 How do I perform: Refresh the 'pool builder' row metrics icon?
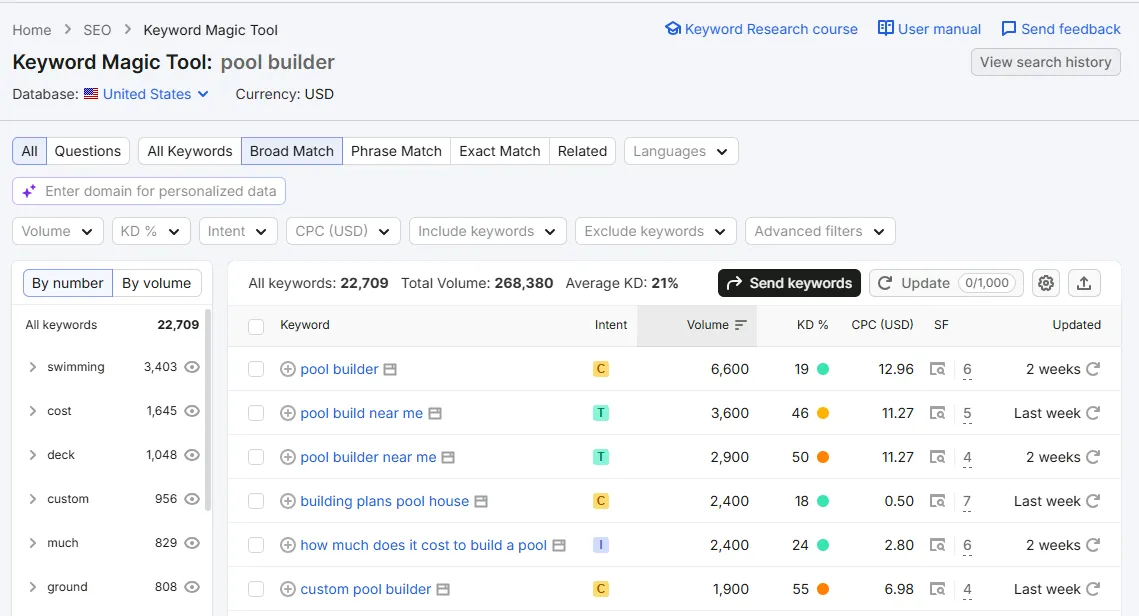[1093, 369]
